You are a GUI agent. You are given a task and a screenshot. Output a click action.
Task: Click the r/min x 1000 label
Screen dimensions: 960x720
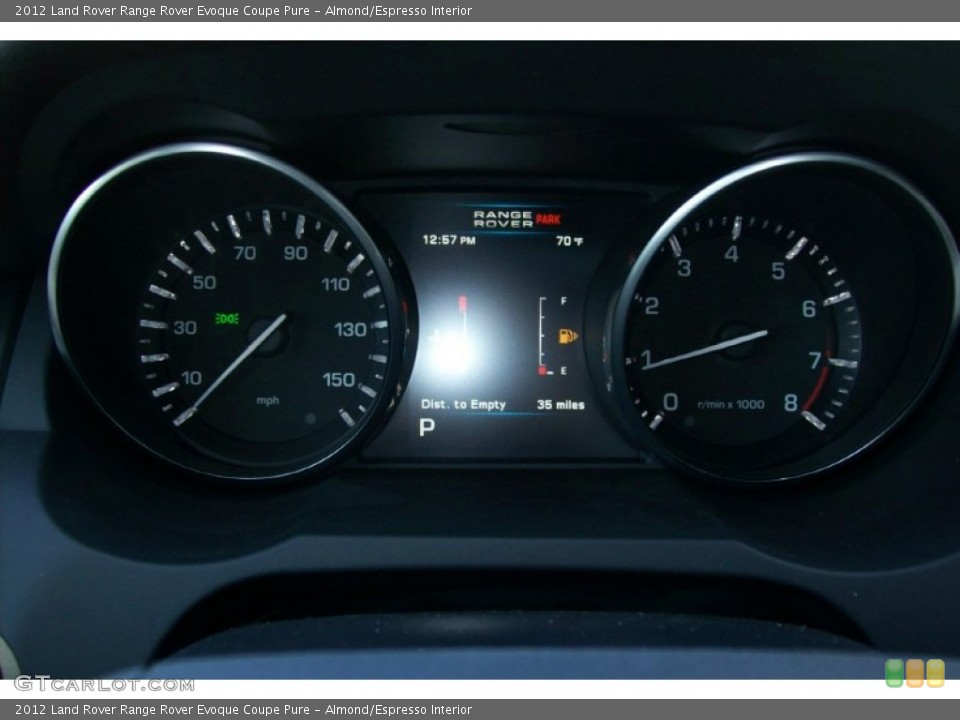point(730,405)
